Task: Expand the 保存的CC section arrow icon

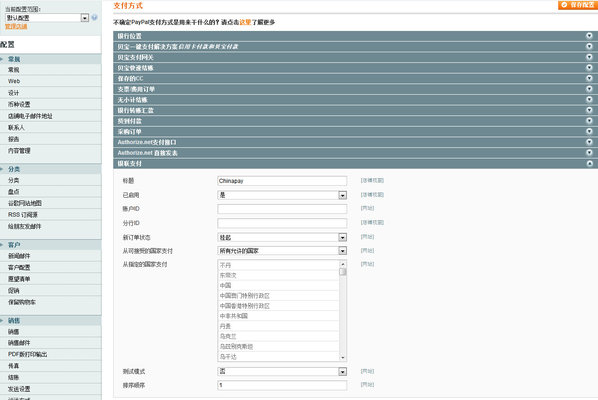Action: click(x=589, y=78)
